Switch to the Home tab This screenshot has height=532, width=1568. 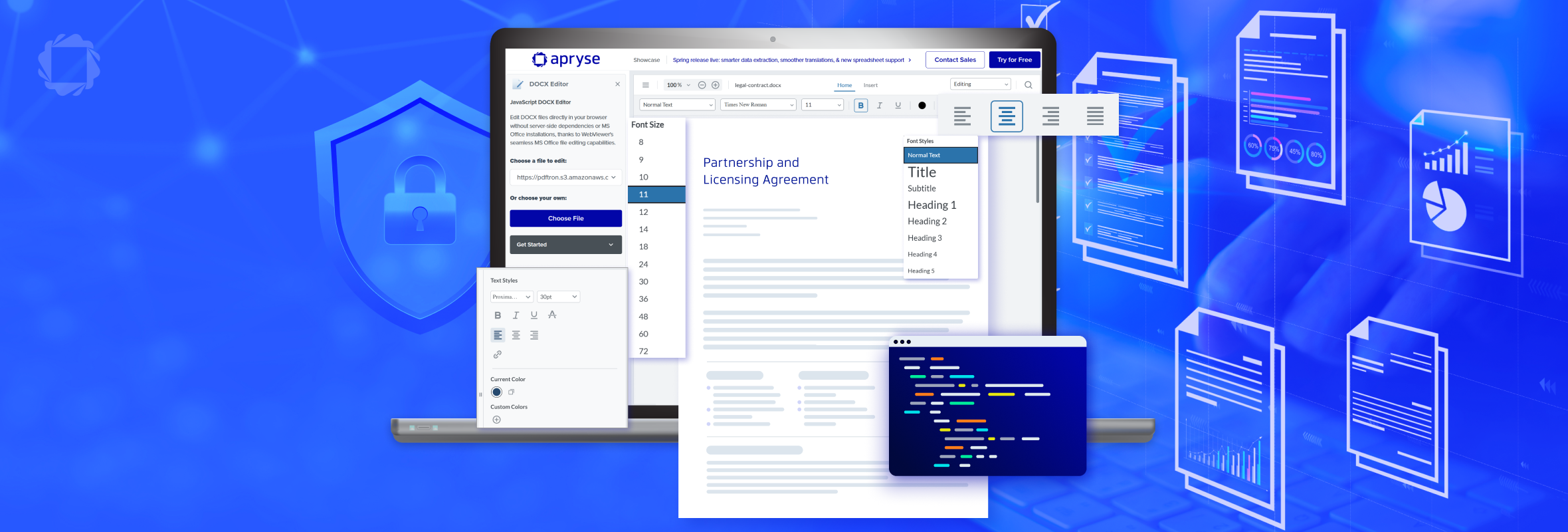[x=844, y=85]
